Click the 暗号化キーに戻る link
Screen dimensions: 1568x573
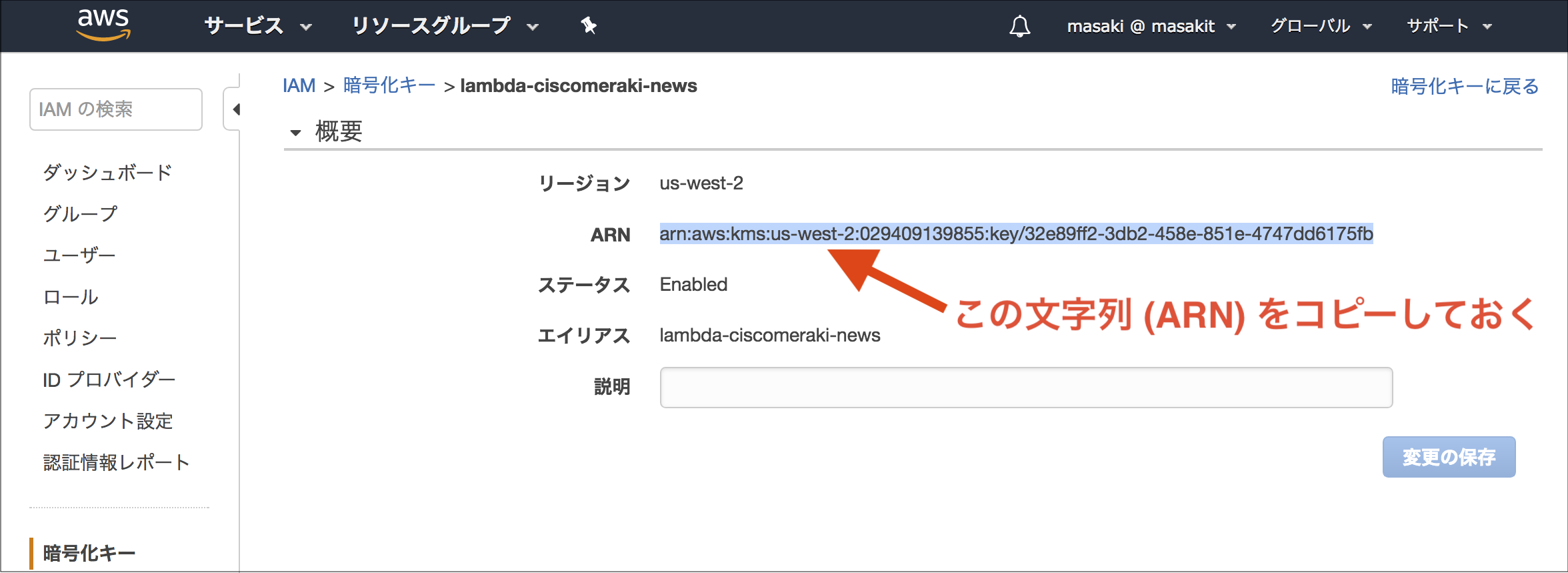1465,86
